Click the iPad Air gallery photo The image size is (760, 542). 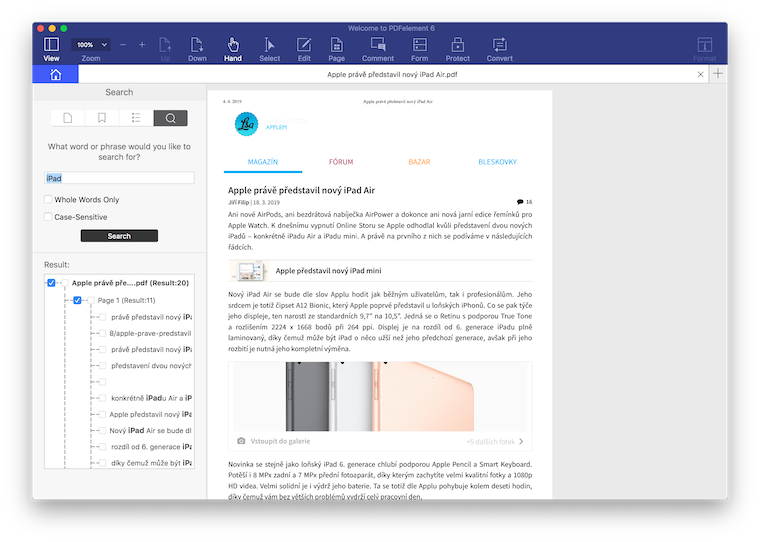click(x=380, y=397)
